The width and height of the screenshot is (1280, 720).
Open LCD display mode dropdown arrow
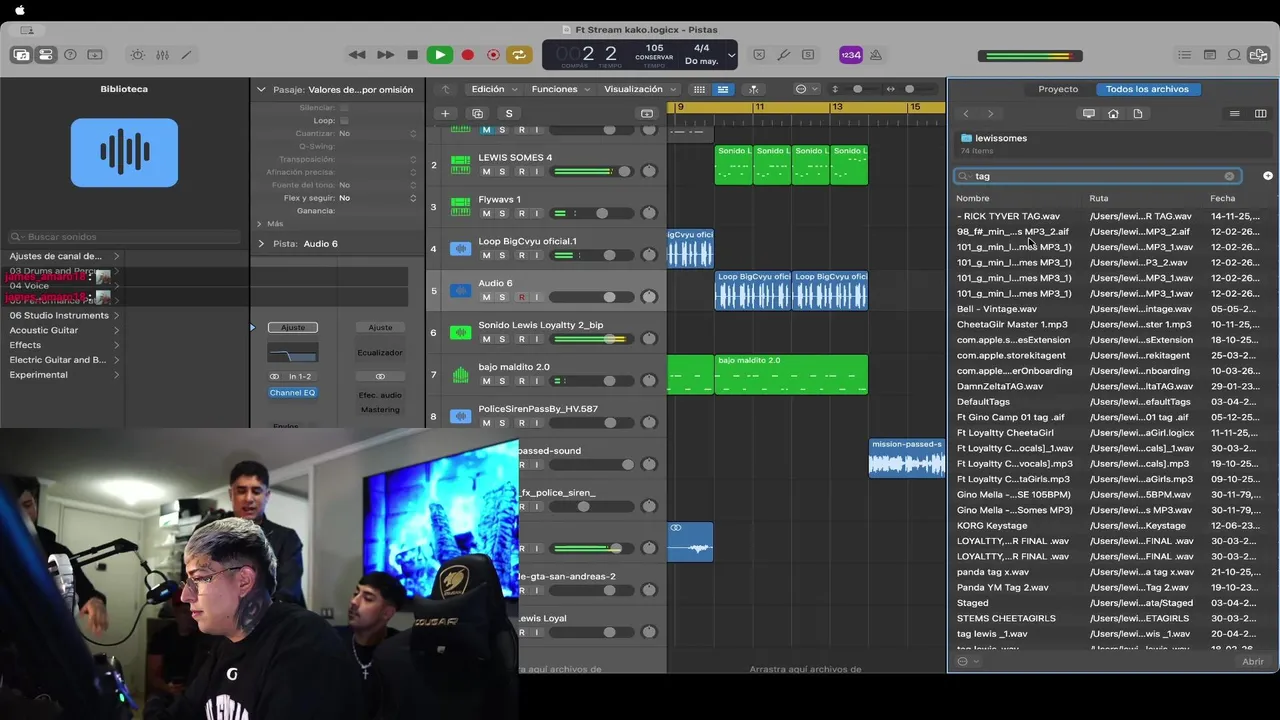click(x=731, y=55)
